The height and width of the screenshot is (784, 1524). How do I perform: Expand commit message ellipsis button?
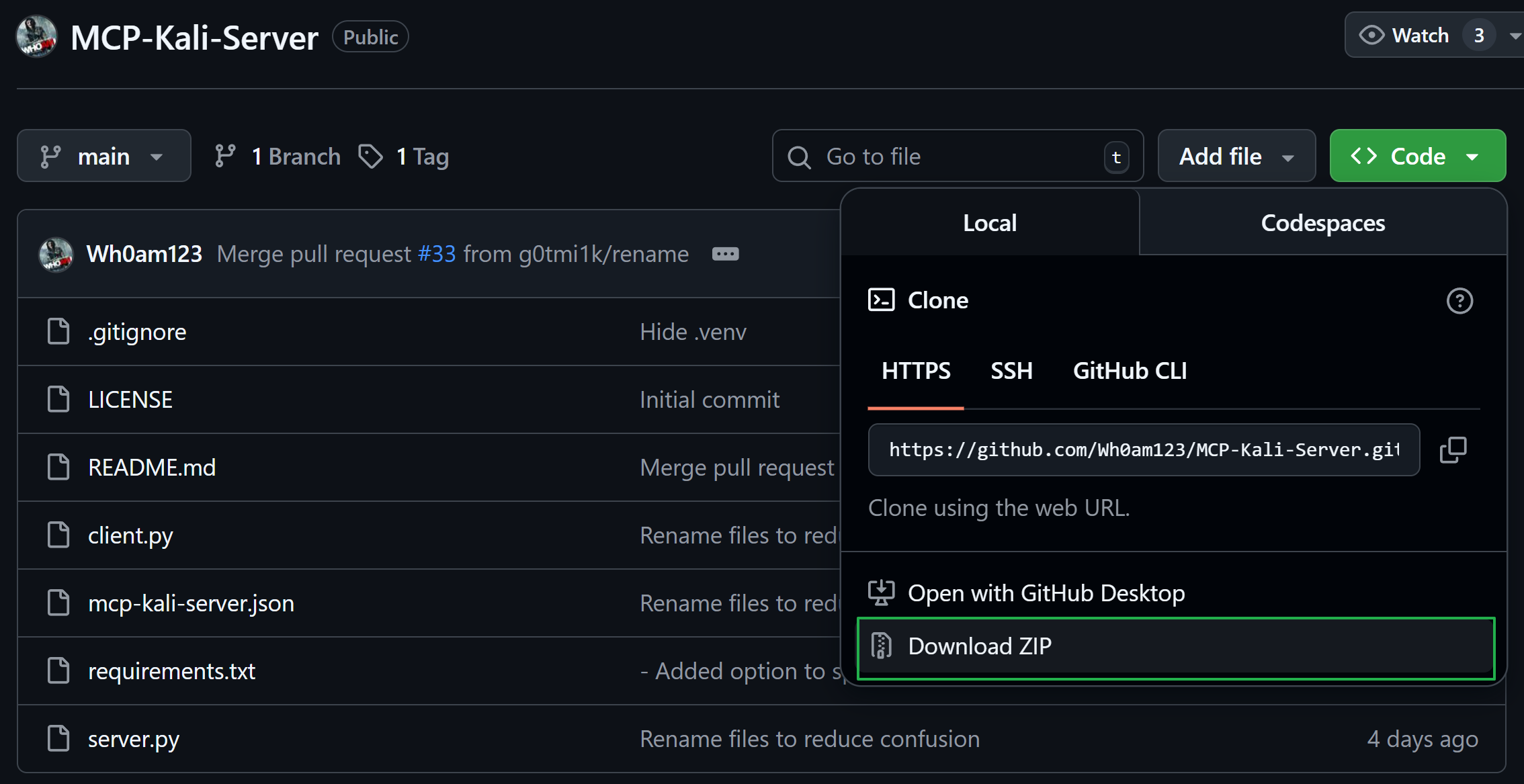[725, 254]
